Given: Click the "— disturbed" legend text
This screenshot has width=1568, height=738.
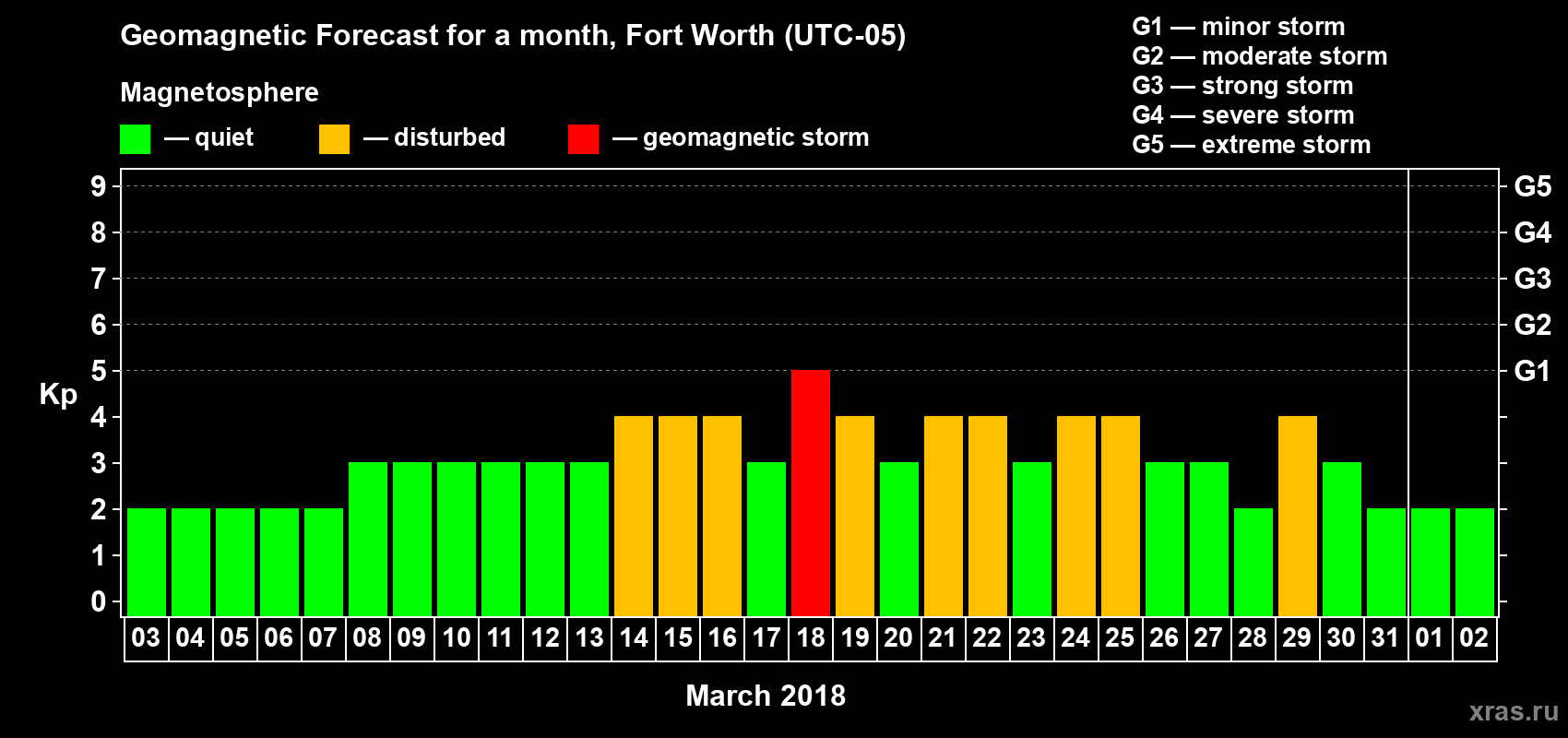Looking at the screenshot, I should click(x=434, y=137).
